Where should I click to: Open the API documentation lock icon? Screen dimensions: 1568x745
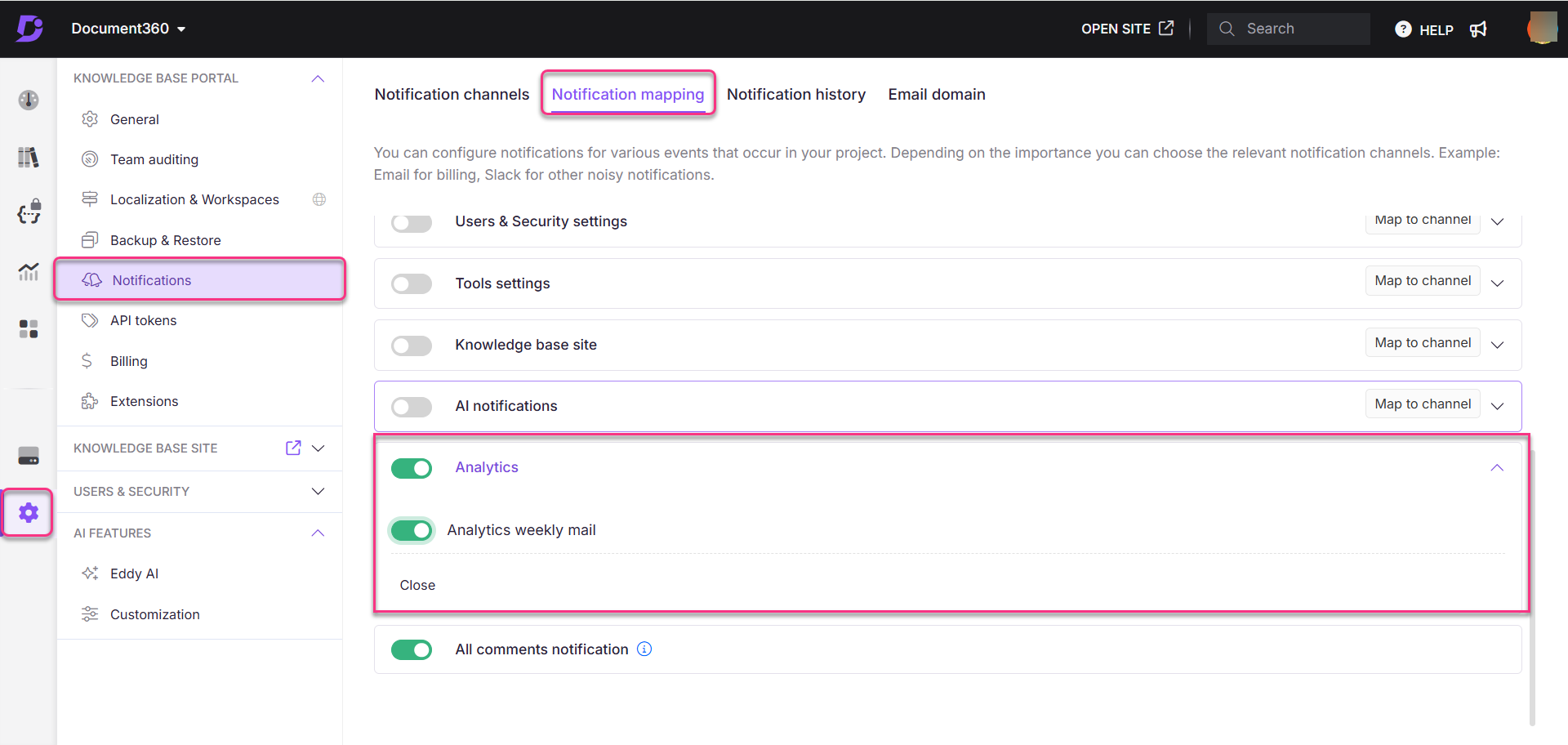pyautogui.click(x=29, y=212)
